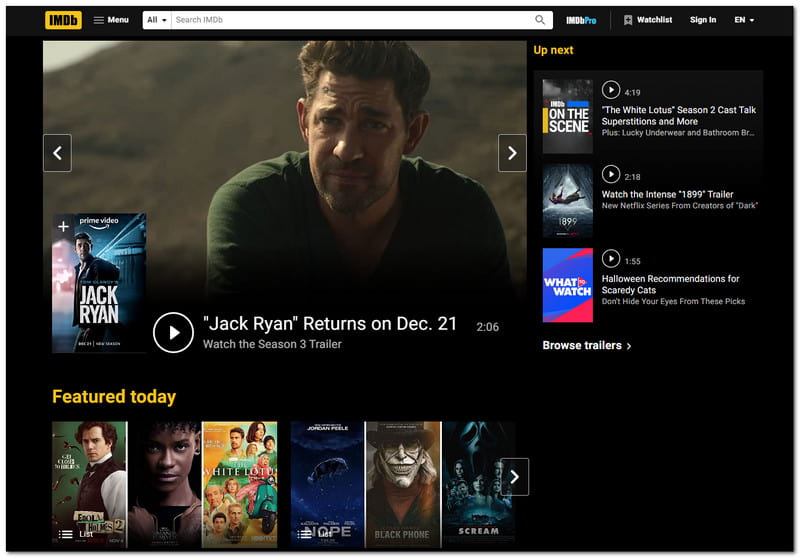Open Halloween Recommendations for Scaredy Cats title
The width and height of the screenshot is (800, 558).
pos(670,284)
